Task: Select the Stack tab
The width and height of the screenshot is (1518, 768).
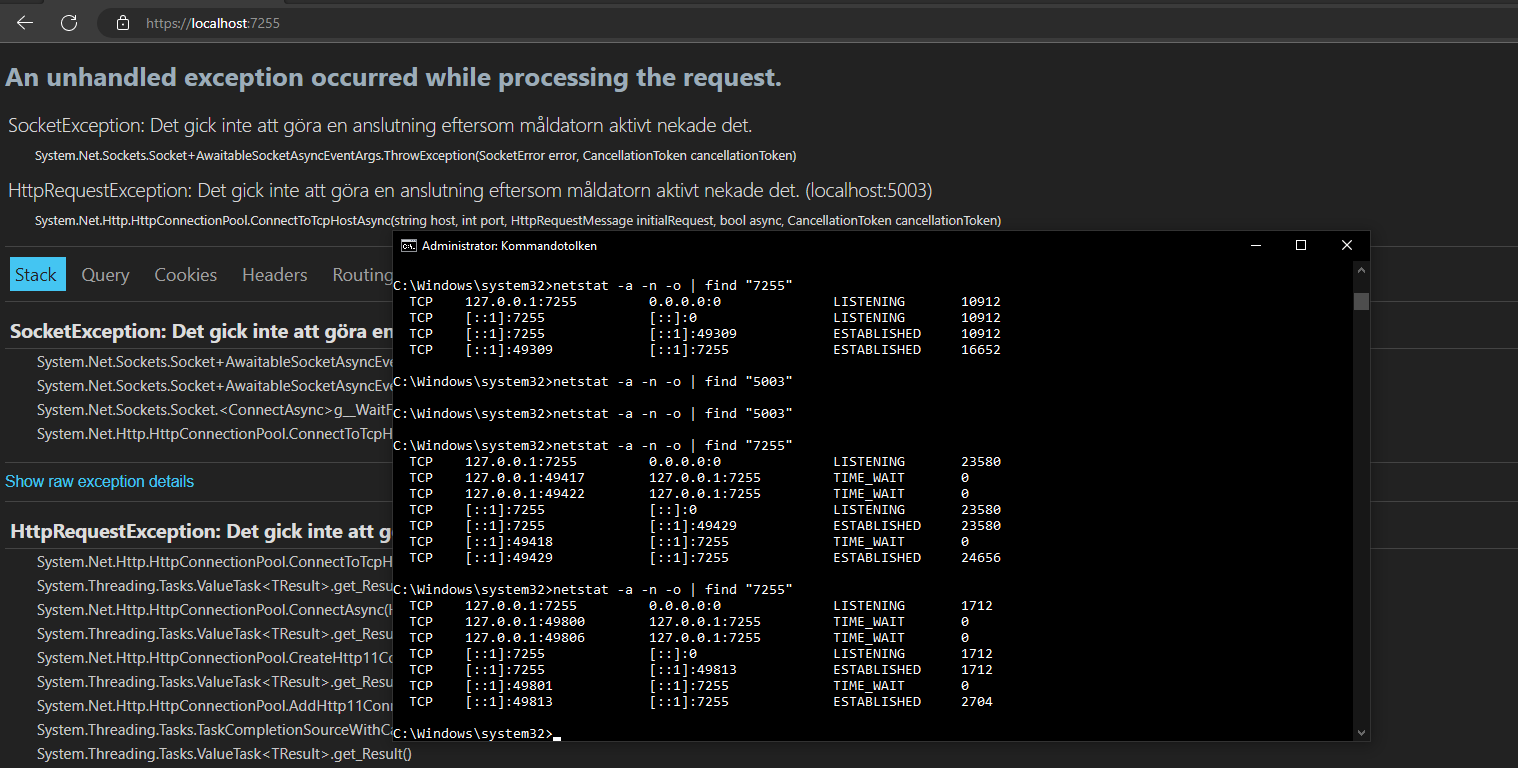Action: coord(37,275)
